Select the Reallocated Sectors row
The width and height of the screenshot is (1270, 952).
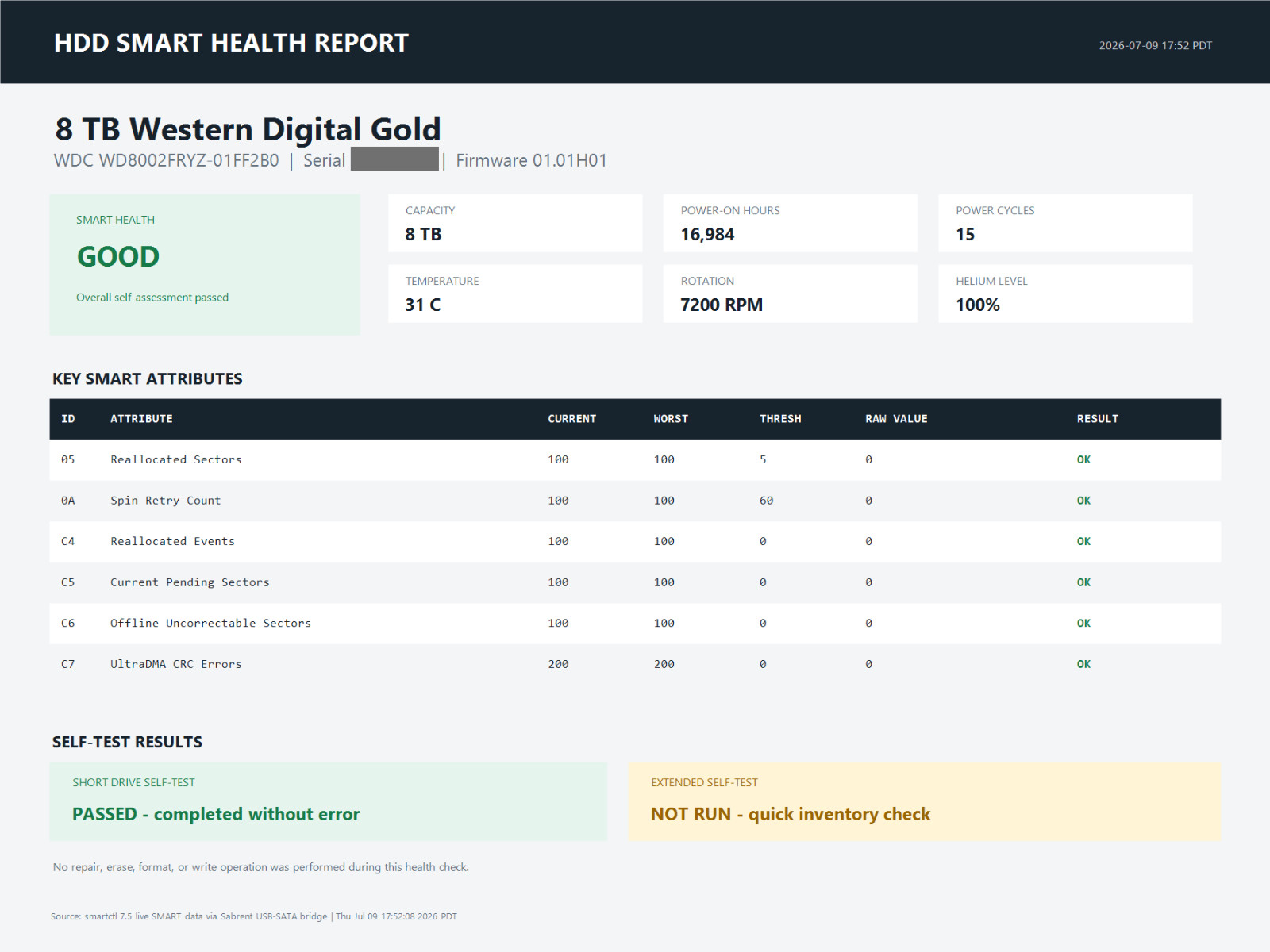coord(635,460)
